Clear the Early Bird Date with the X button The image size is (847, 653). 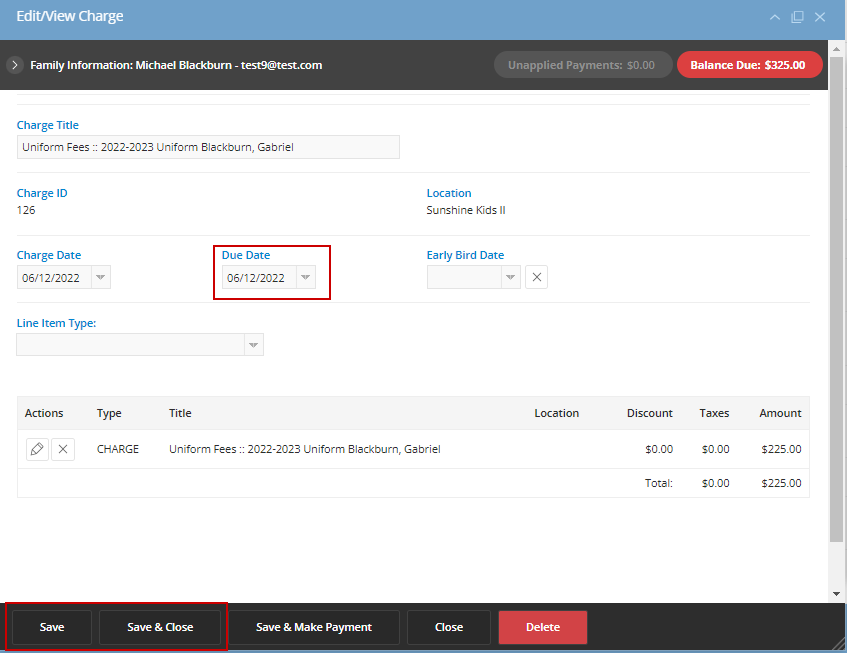click(536, 277)
